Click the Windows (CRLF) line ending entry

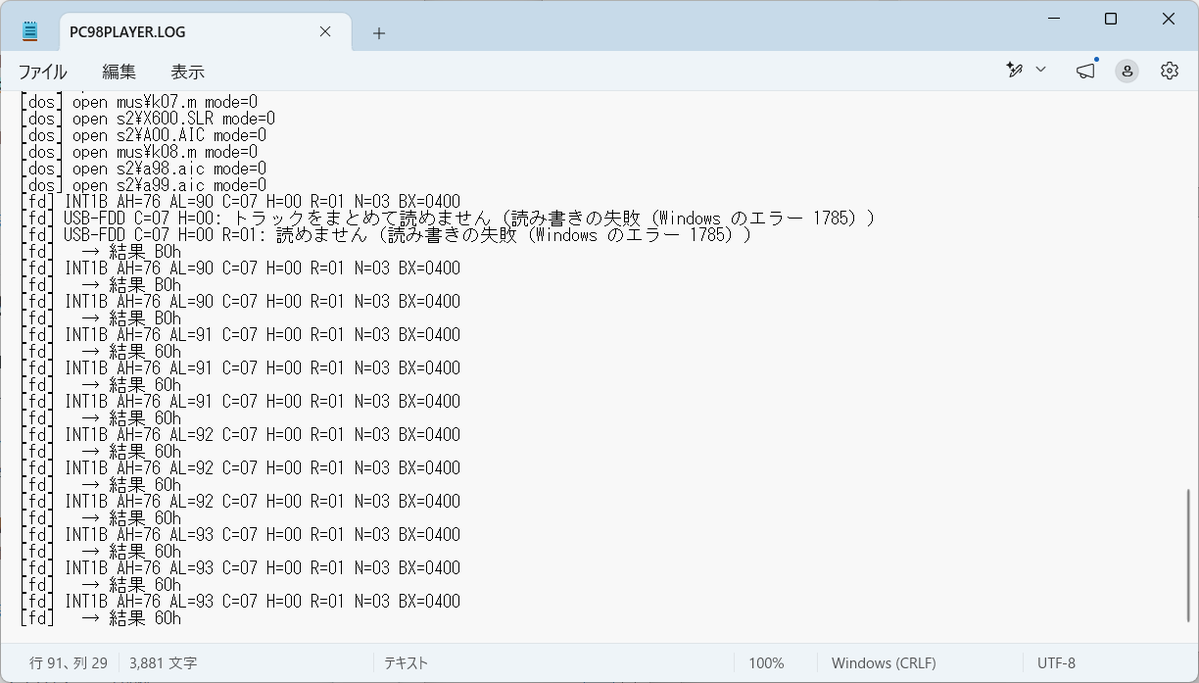click(883, 663)
